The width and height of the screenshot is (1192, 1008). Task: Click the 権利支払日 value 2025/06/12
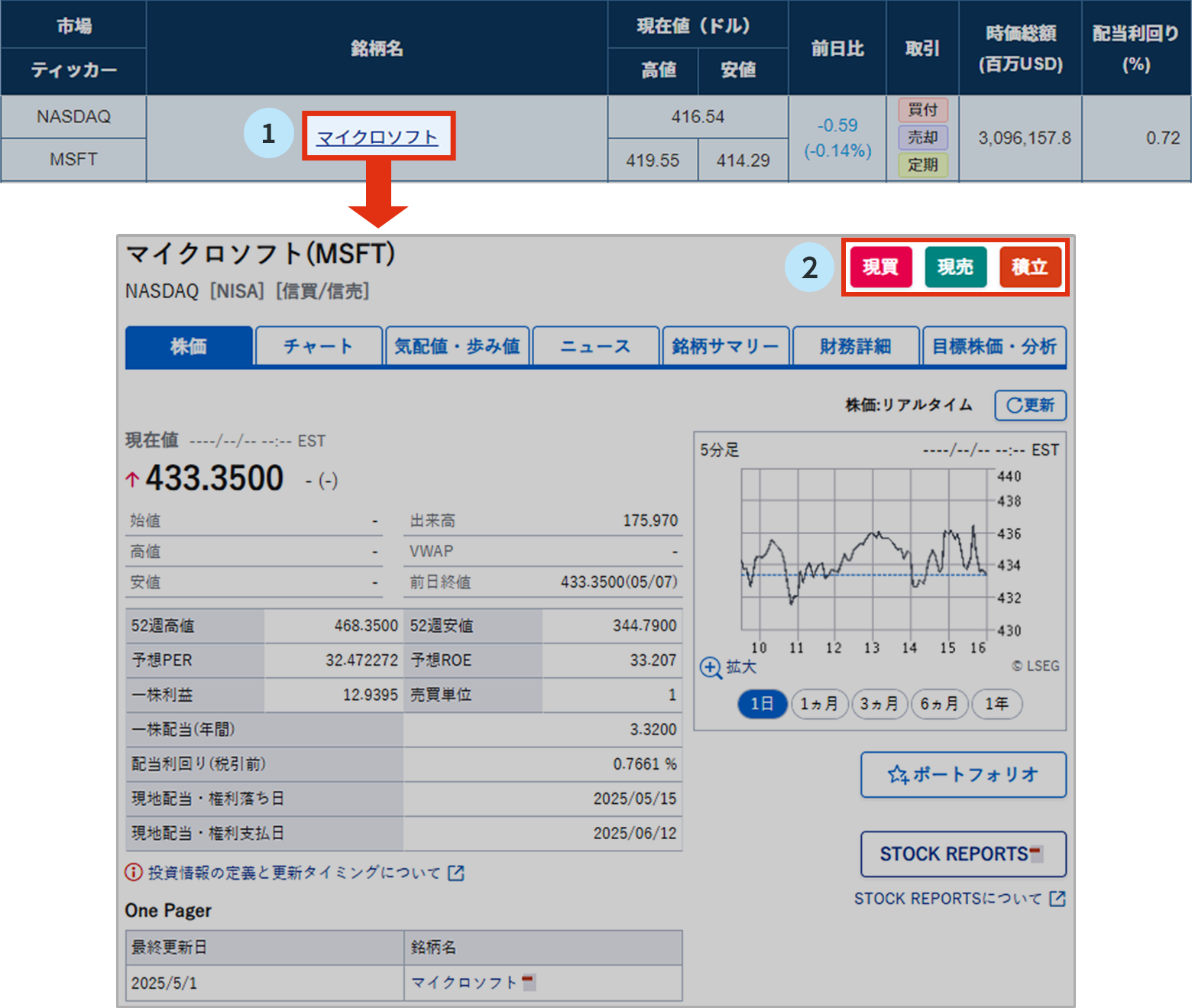click(x=635, y=833)
